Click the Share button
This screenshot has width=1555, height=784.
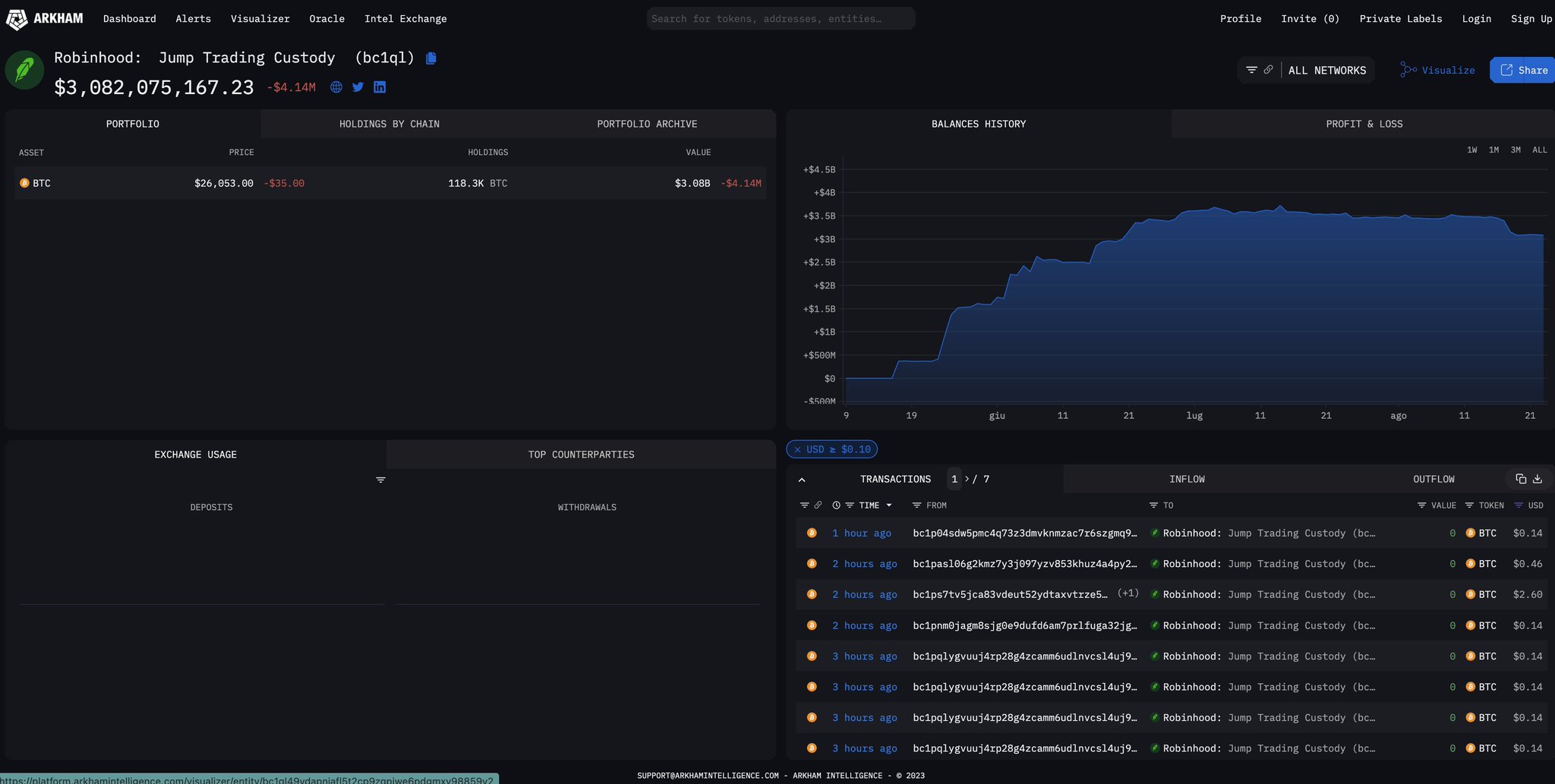[1523, 70]
